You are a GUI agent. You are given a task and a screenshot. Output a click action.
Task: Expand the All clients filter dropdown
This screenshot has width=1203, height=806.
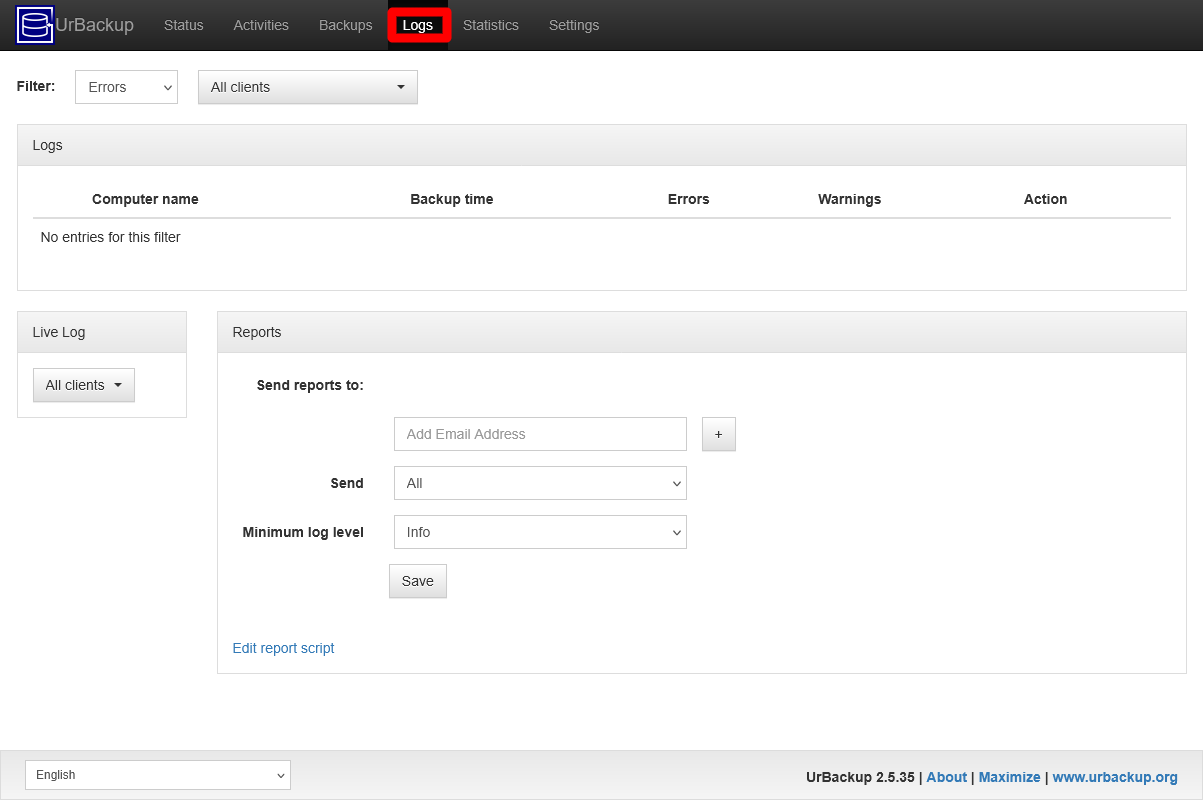point(307,87)
